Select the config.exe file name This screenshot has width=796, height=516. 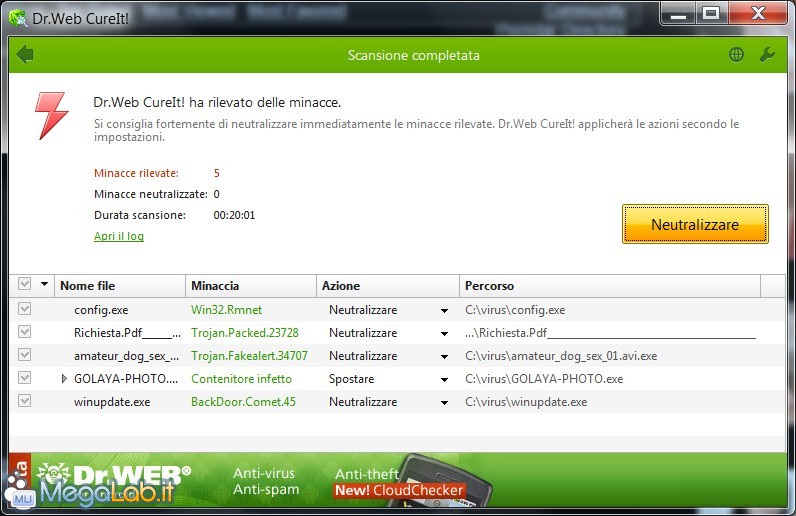click(x=101, y=310)
